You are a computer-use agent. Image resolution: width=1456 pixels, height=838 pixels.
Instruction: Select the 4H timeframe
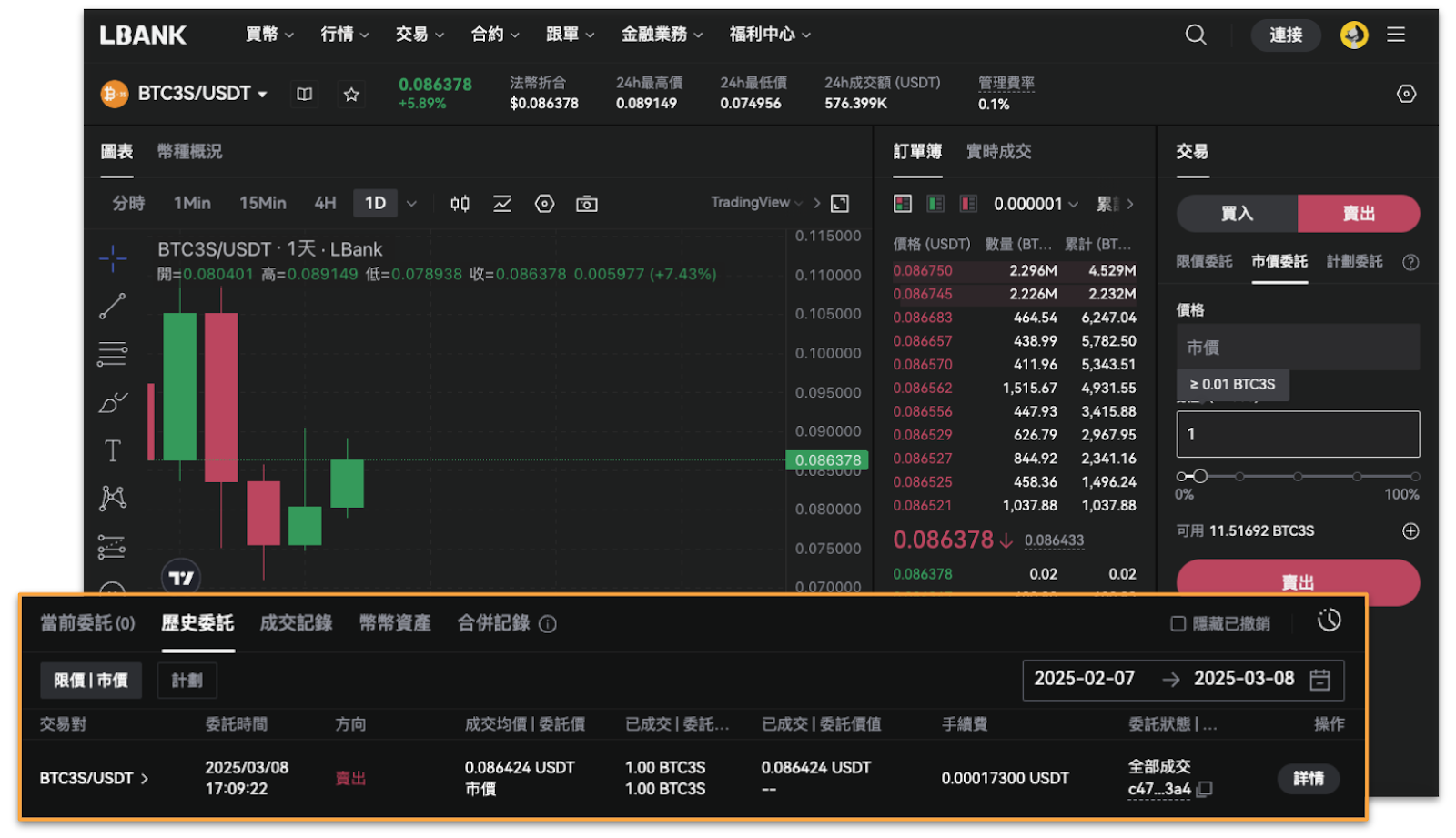(325, 204)
